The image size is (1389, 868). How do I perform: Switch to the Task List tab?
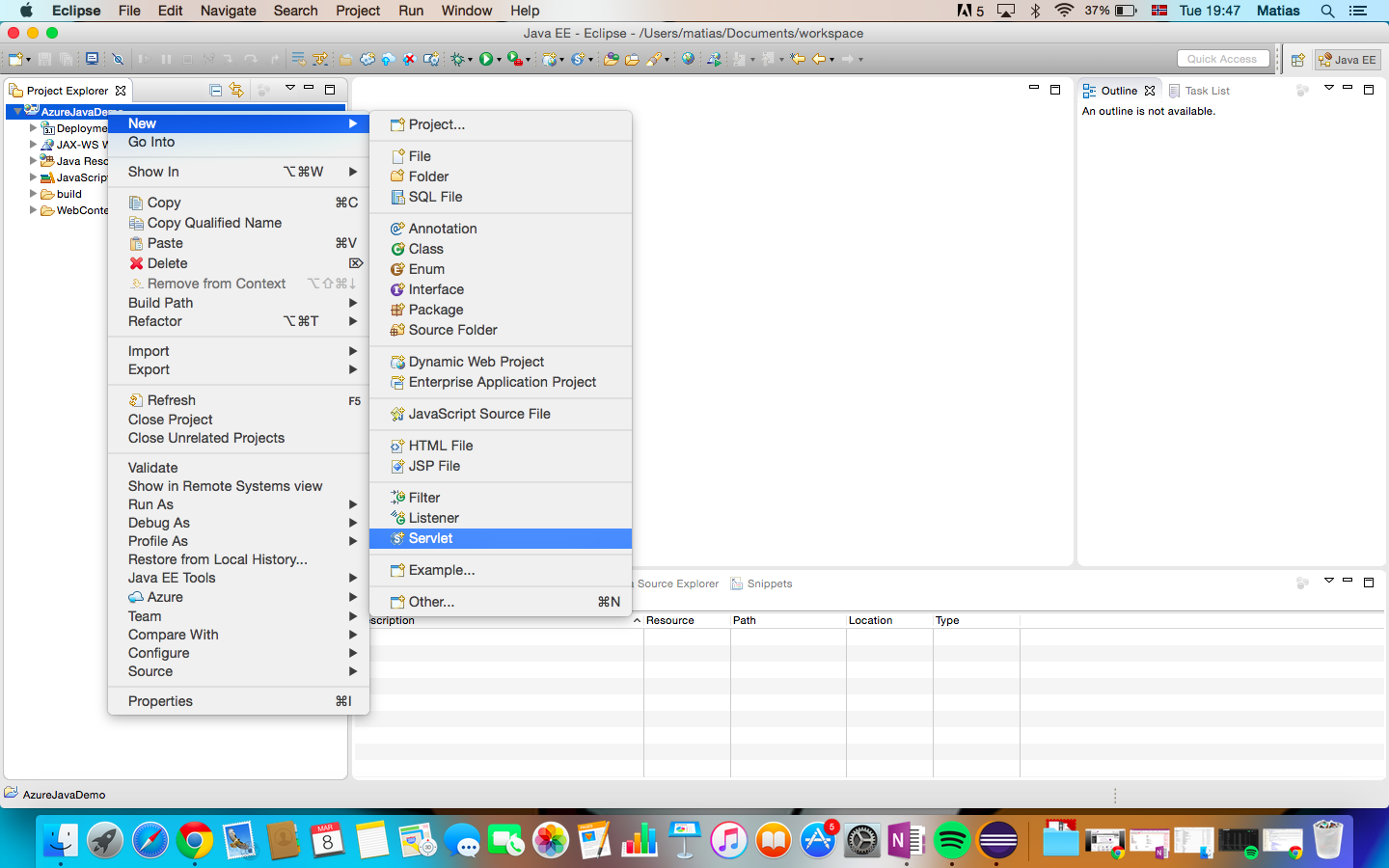[1199, 91]
